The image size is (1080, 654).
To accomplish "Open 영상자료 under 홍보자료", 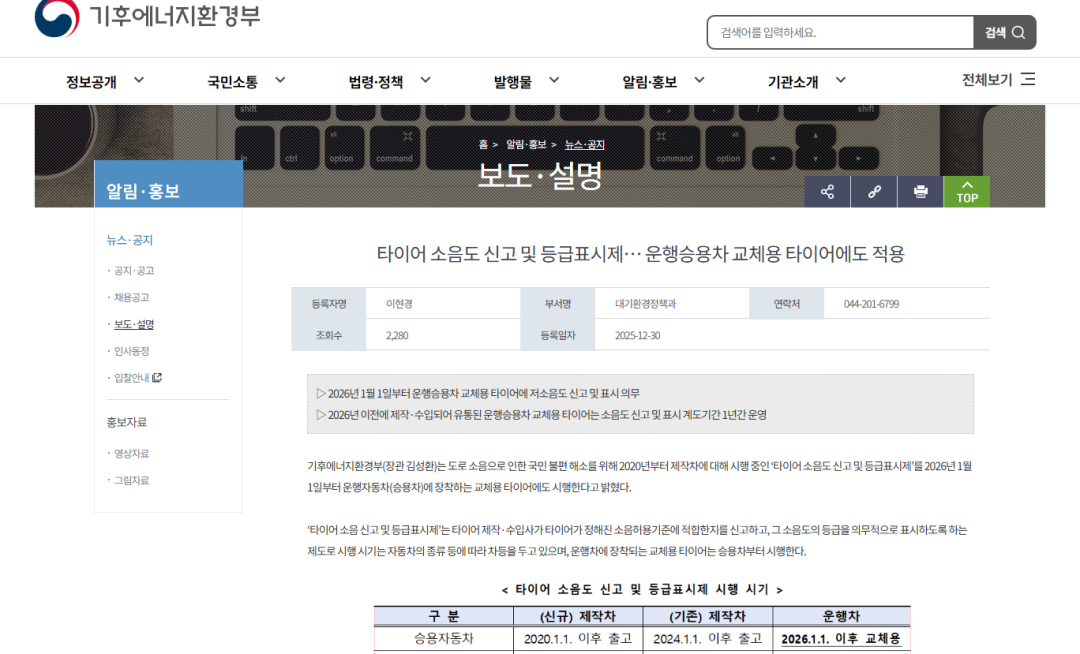I will click(132, 454).
